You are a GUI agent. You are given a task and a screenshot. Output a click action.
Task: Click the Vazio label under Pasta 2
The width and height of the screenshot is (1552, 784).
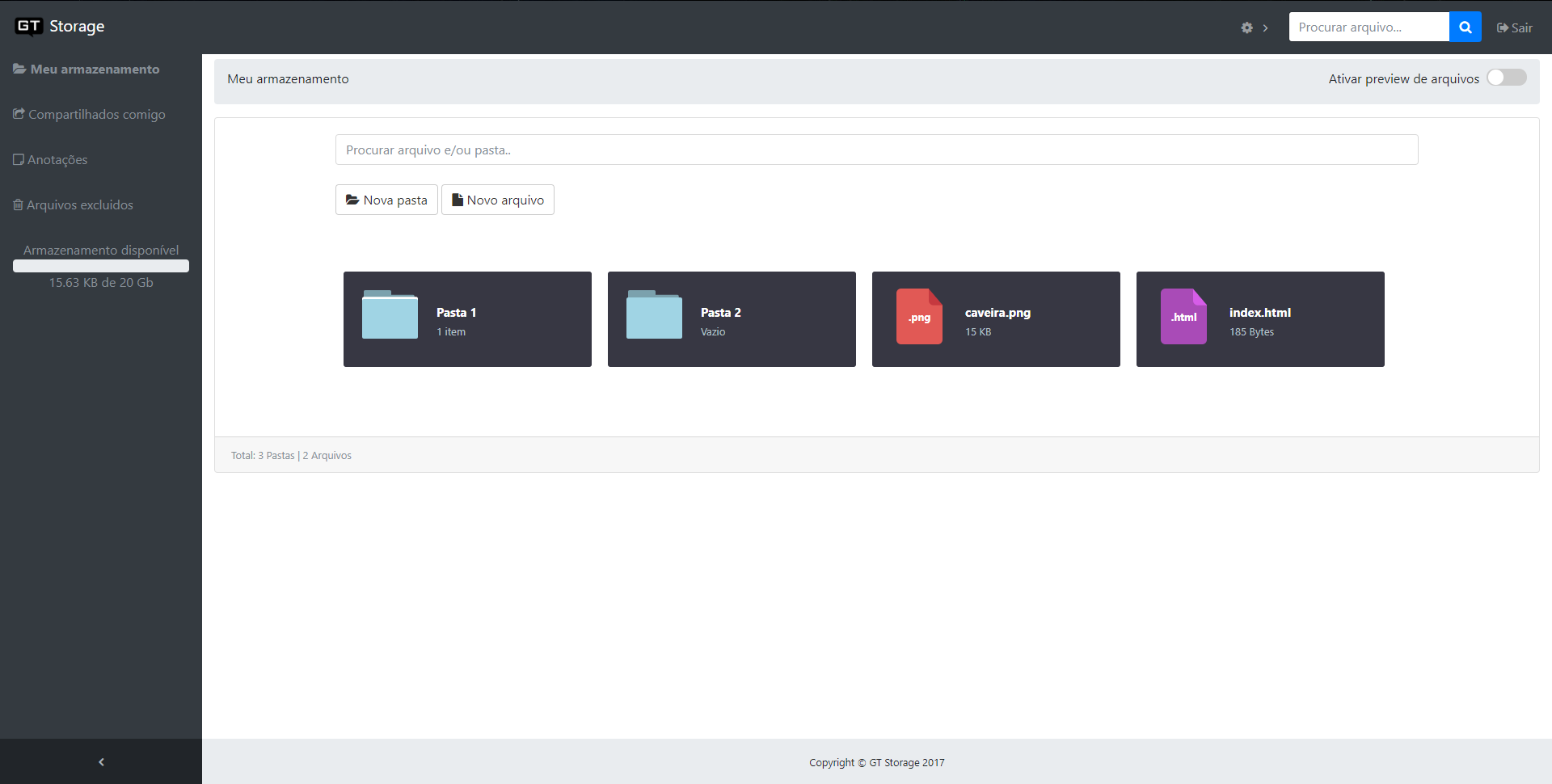coord(712,331)
